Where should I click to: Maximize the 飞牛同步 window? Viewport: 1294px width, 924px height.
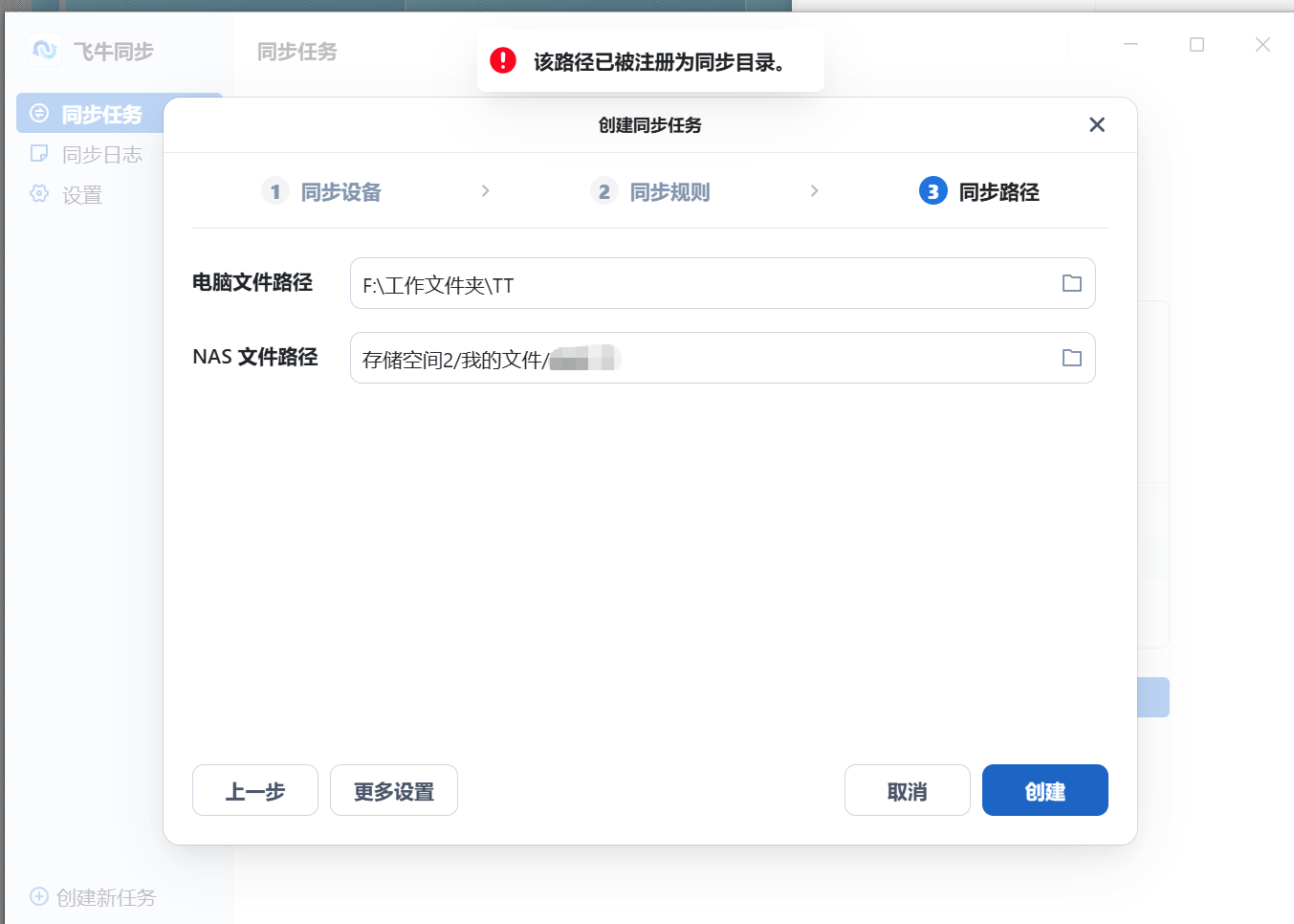coord(1196,44)
